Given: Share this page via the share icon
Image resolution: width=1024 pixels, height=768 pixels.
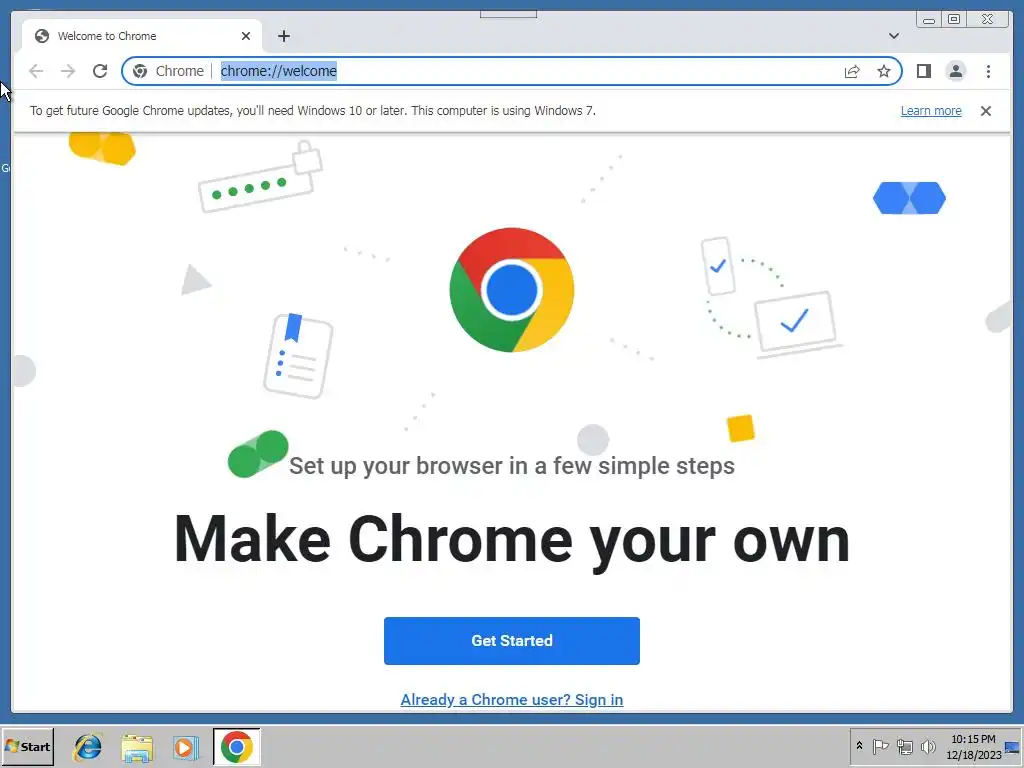Looking at the screenshot, I should pyautogui.click(x=852, y=71).
